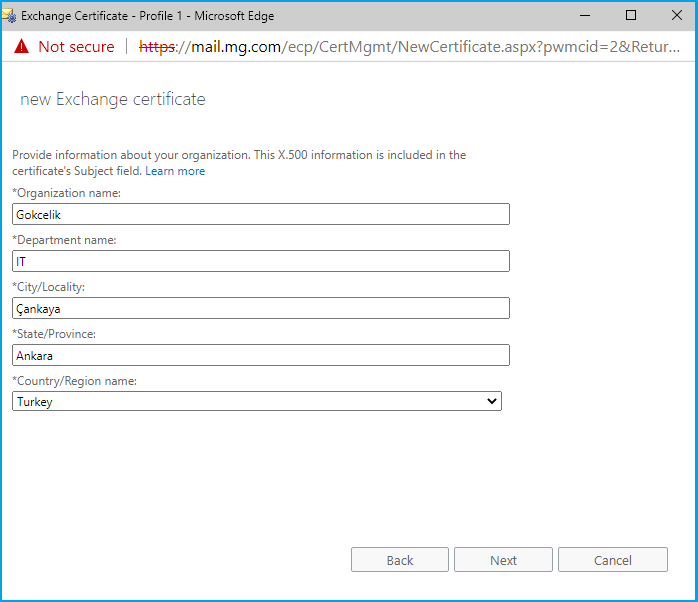Go to previous step with Back button
Viewport: 698px width, 602px height.
400,560
